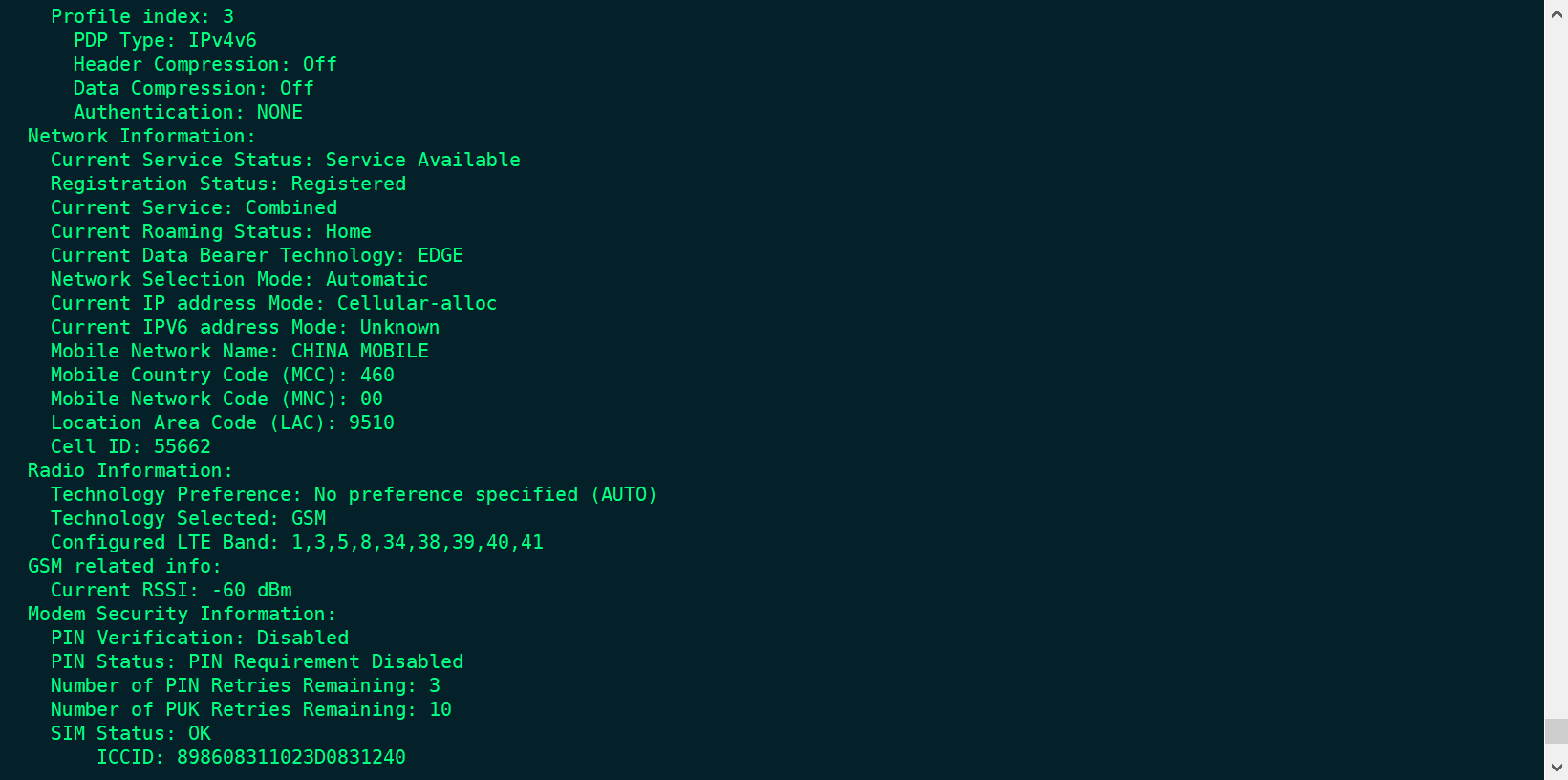This screenshot has height=780, width=1568.
Task: Click the vertical scrollbar thumb
Action: [x=1557, y=731]
